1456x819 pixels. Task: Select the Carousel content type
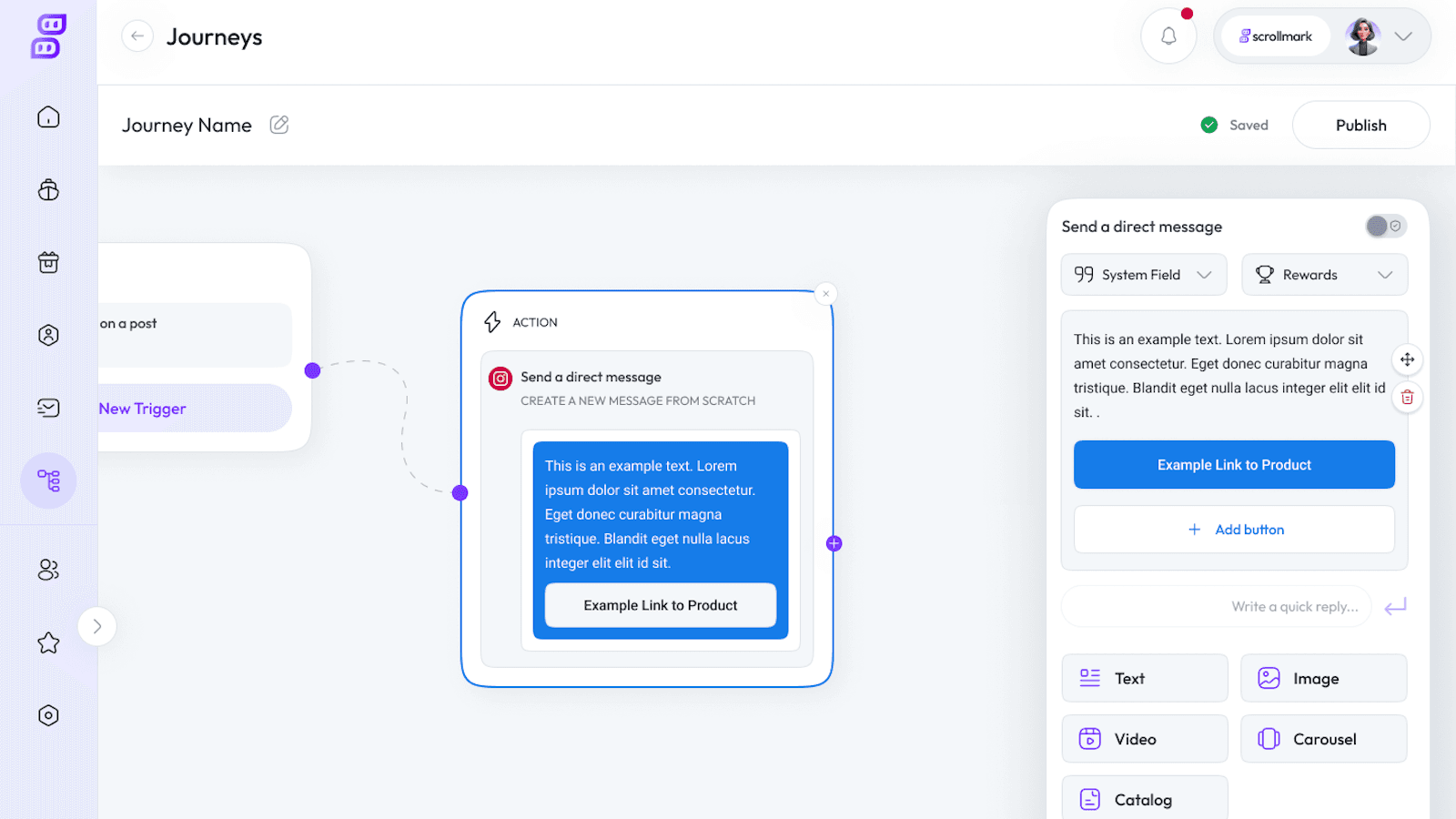click(x=1323, y=739)
